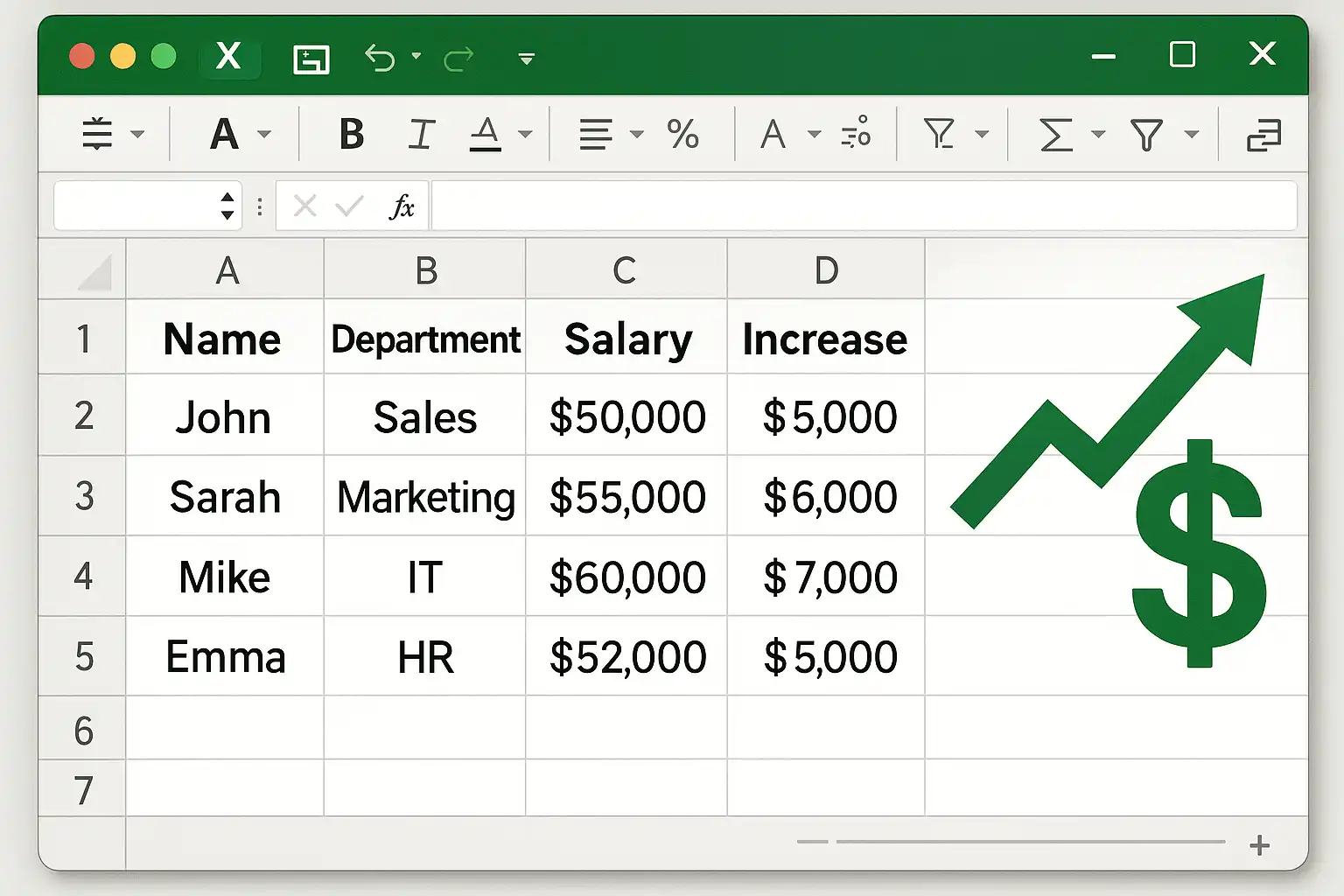Cancel the formula entry with the X
This screenshot has height=896, width=1344.
(x=304, y=206)
